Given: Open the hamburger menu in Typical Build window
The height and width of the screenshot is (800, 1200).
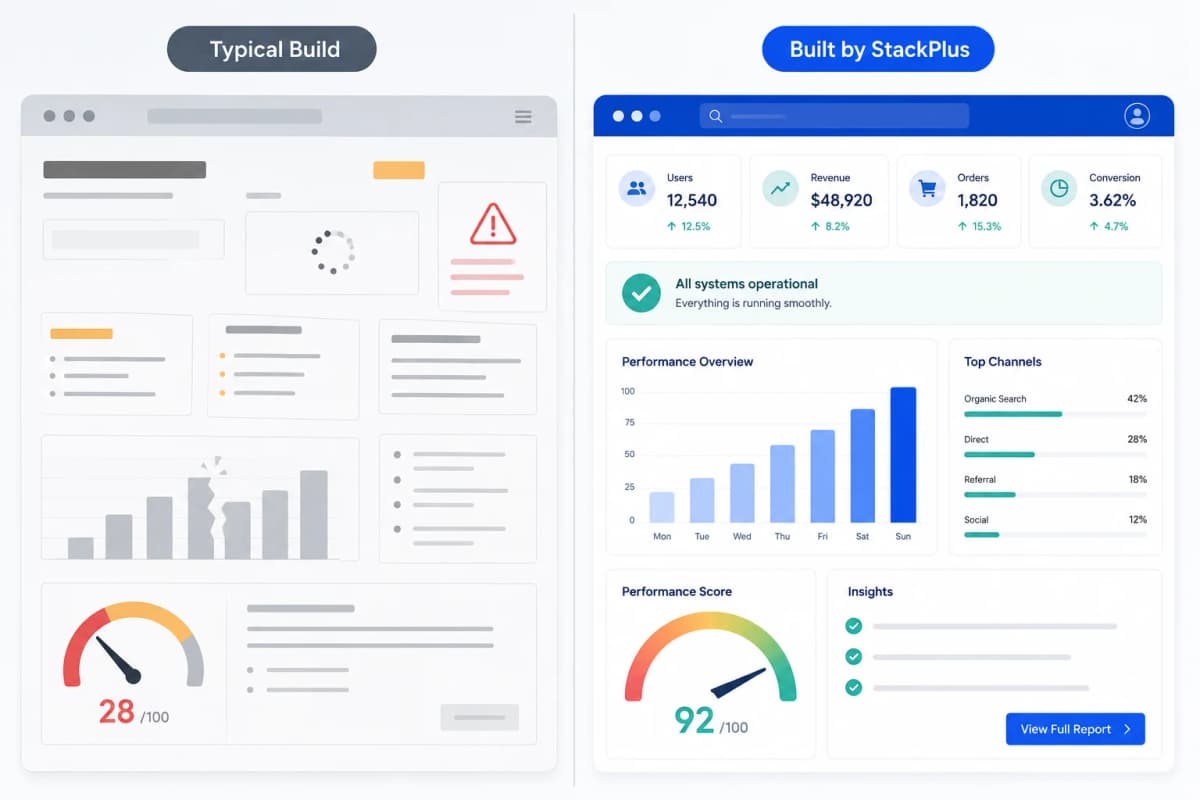Looking at the screenshot, I should [x=523, y=117].
